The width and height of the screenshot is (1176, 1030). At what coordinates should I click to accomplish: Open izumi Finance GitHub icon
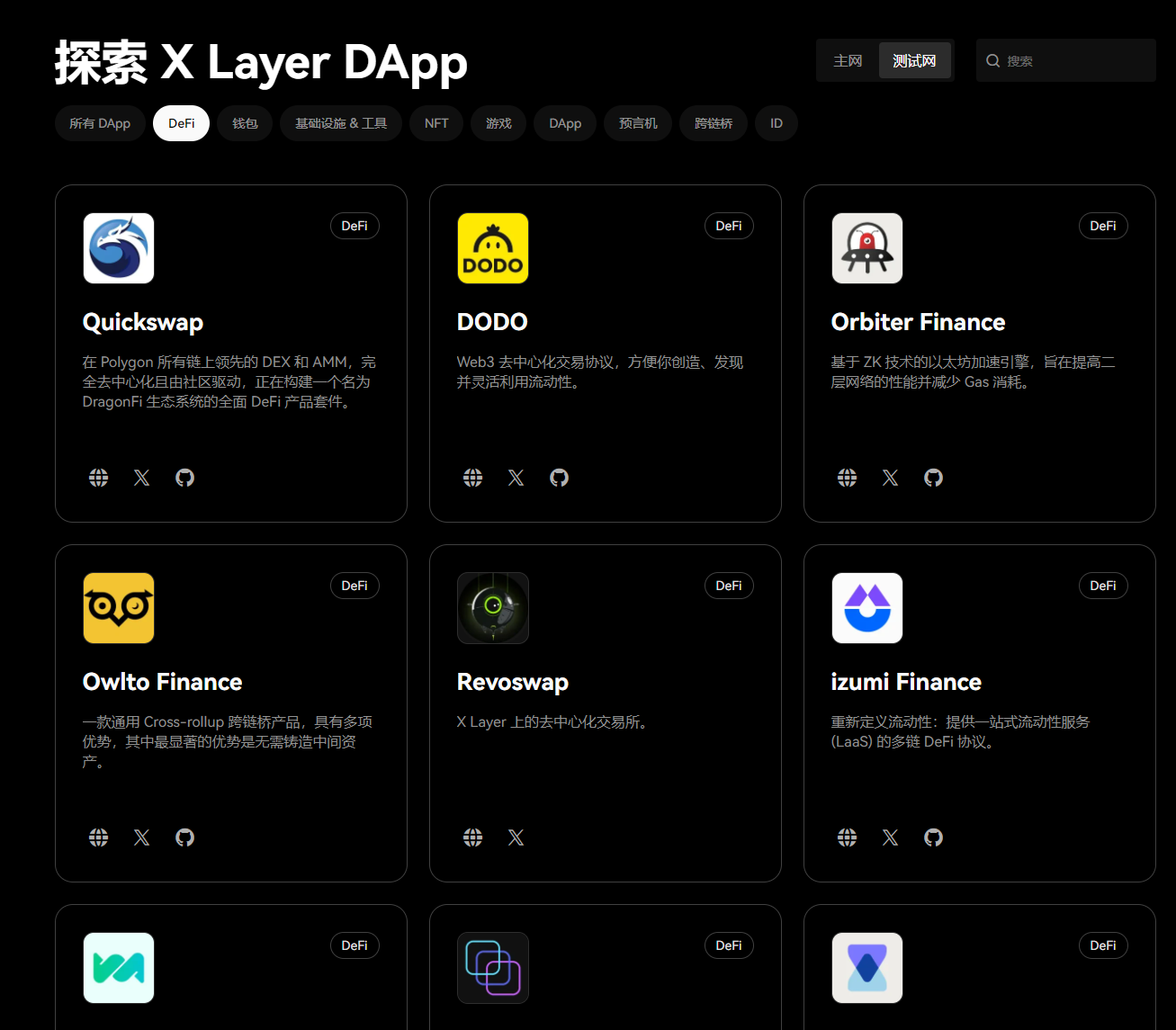pyautogui.click(x=934, y=837)
